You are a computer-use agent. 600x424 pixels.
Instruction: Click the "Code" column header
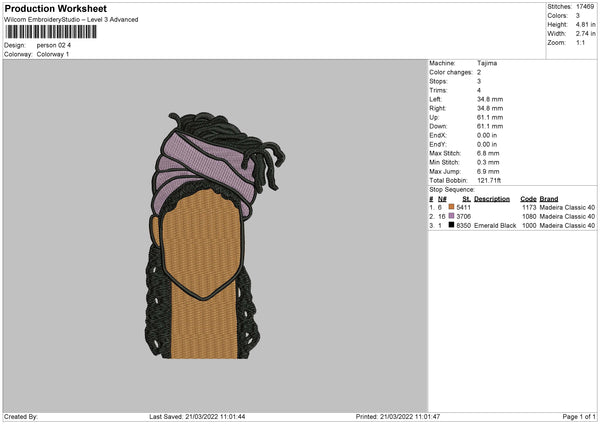tap(528, 199)
